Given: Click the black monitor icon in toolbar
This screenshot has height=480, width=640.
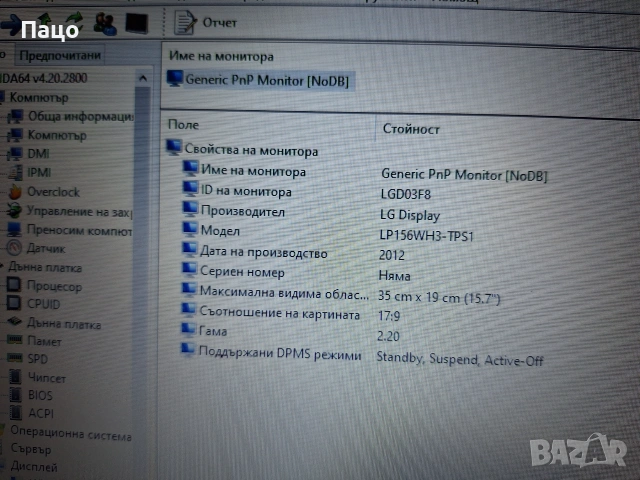Looking at the screenshot, I should pos(136,23).
